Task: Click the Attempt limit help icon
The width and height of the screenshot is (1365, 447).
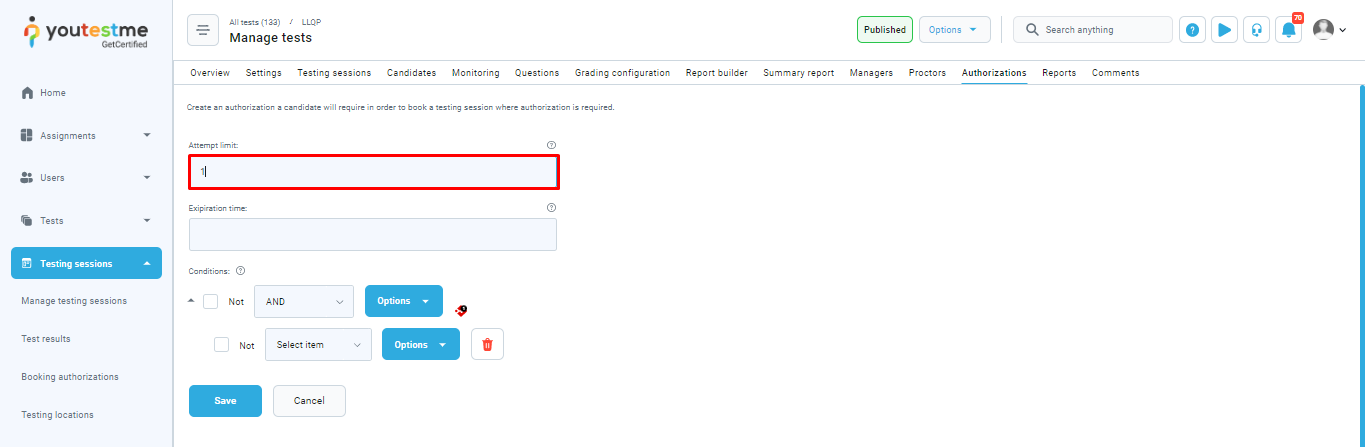Action: point(551,145)
